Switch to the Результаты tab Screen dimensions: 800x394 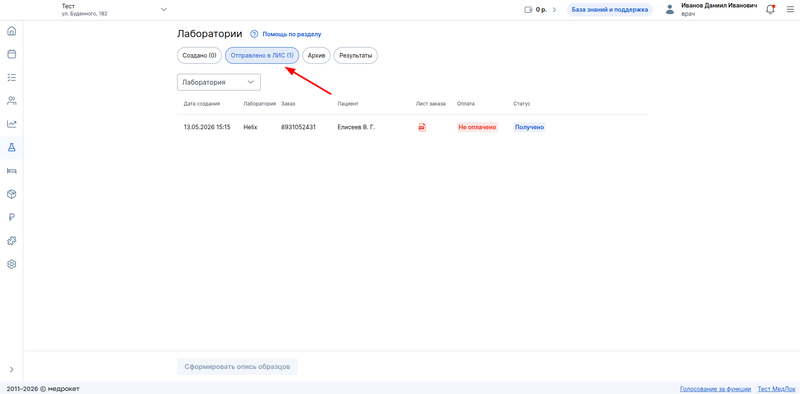[356, 55]
